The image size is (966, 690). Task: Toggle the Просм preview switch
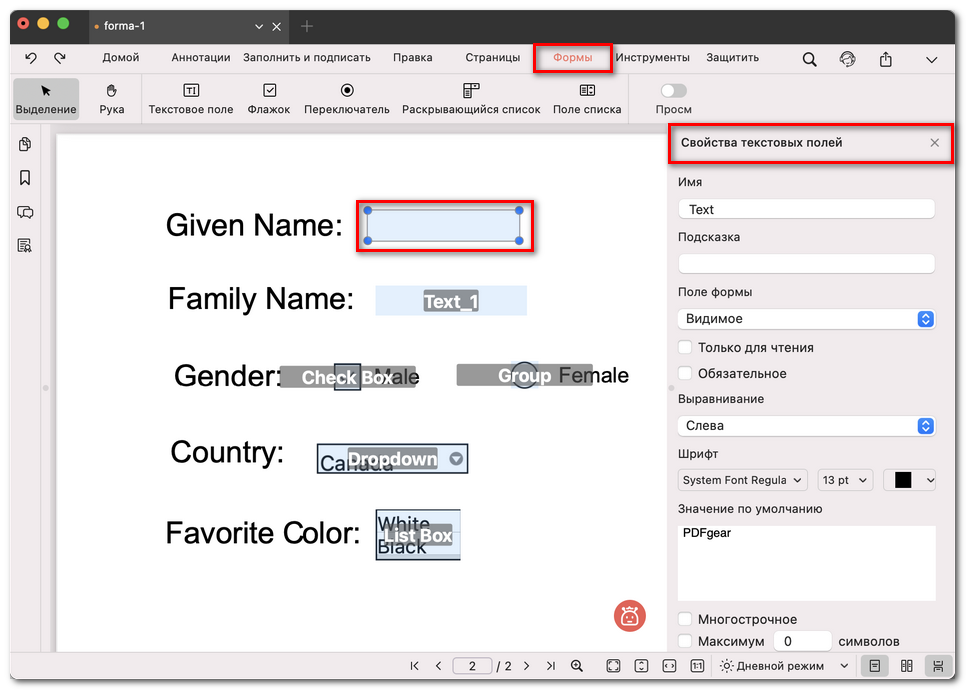click(673, 91)
